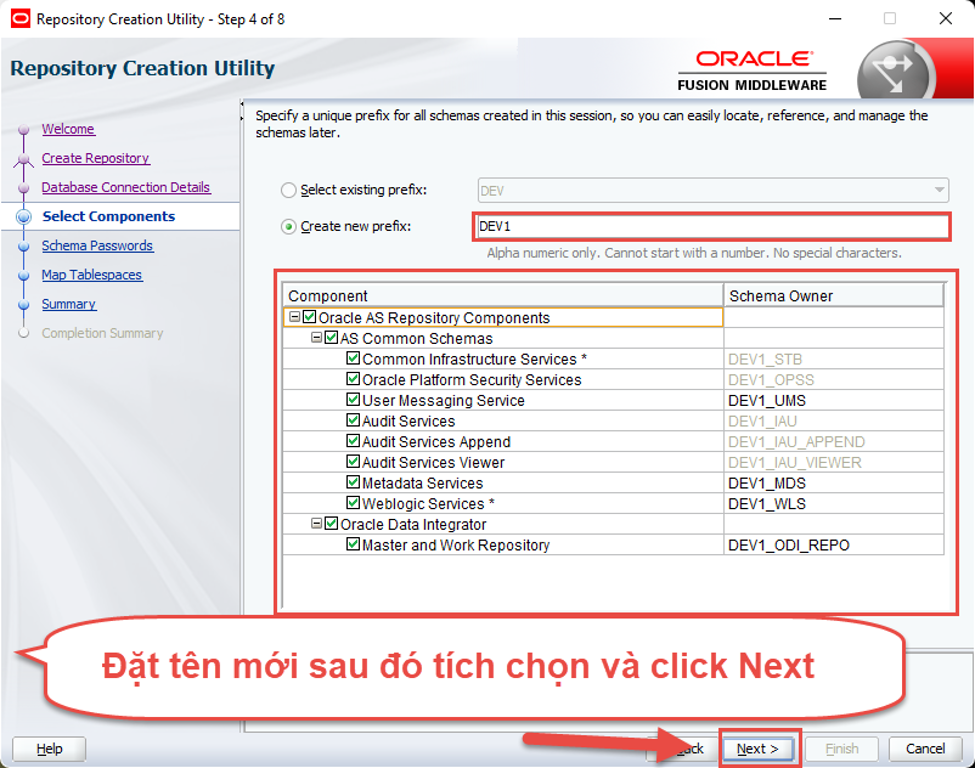This screenshot has width=977, height=768.
Task: Click the Create Repository step node icon
Action: [x=26, y=157]
